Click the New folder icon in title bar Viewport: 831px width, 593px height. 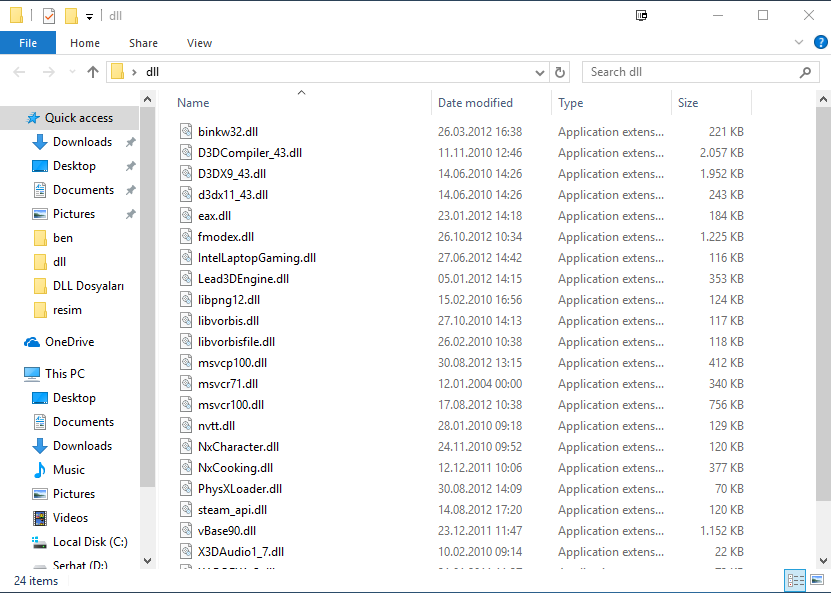(71, 16)
